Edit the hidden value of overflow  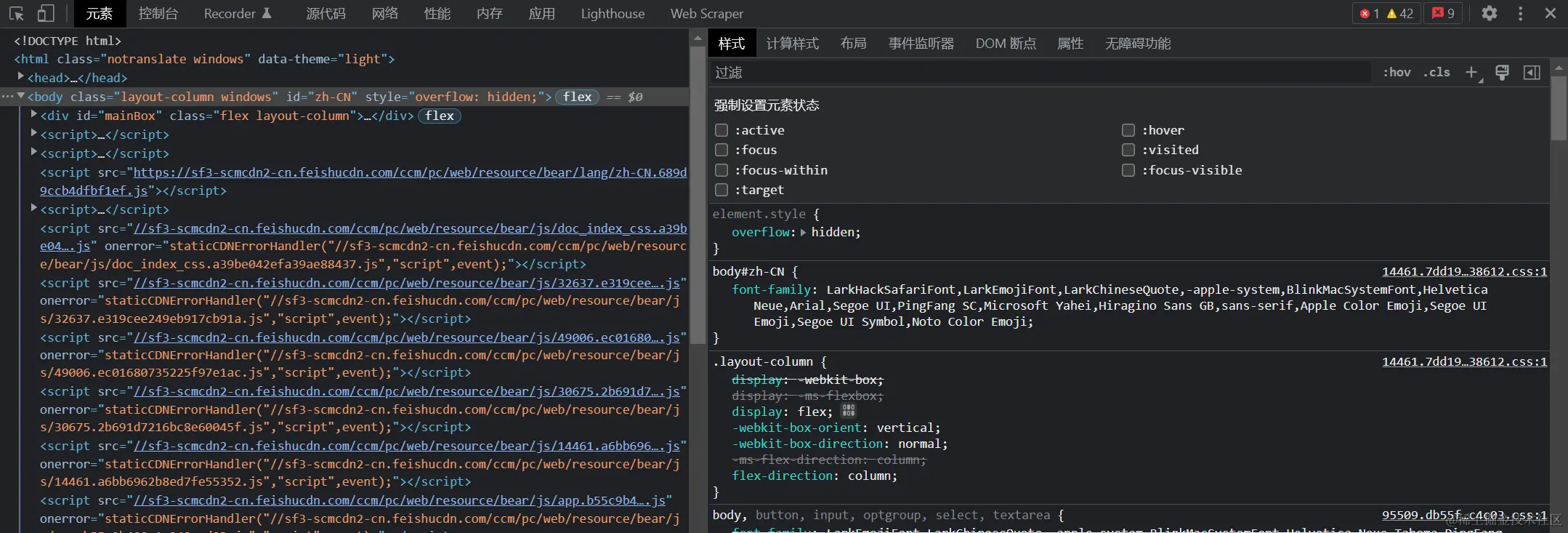[833, 232]
